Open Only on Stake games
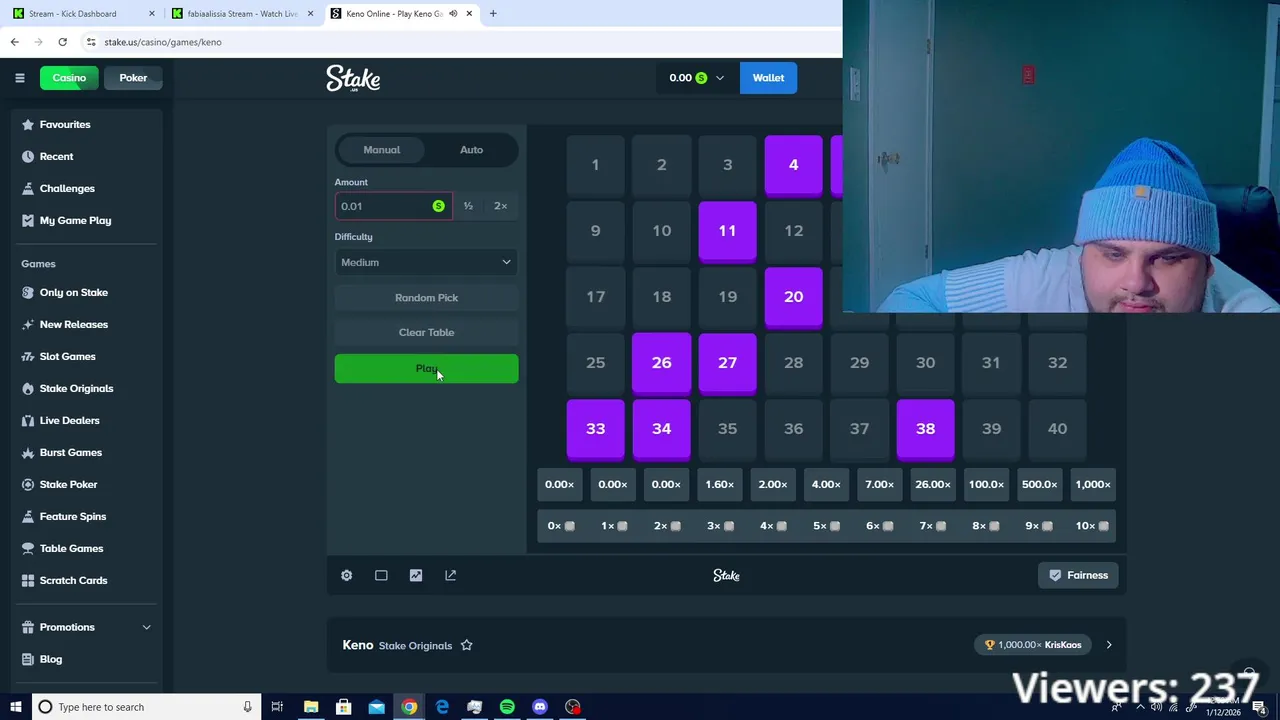The width and height of the screenshot is (1280, 720). [x=73, y=292]
